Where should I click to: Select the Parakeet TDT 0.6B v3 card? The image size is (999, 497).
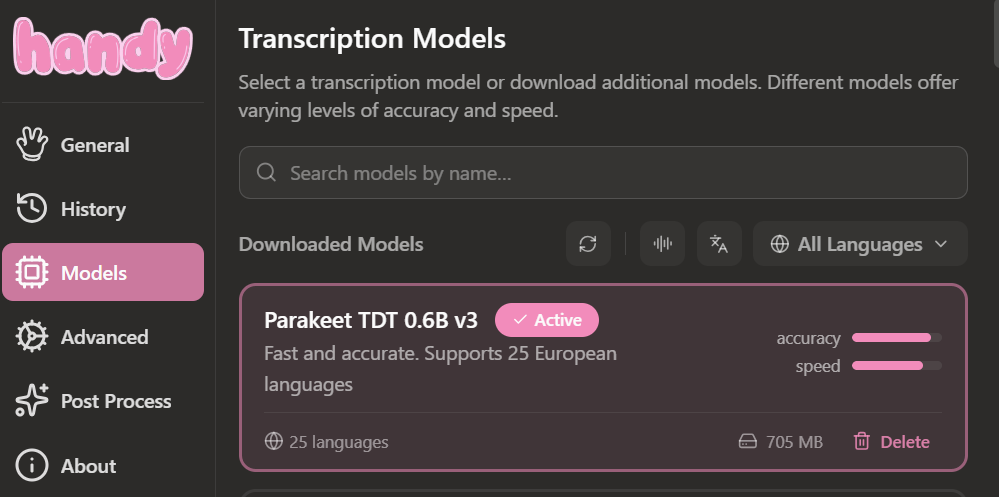pyautogui.click(x=603, y=377)
